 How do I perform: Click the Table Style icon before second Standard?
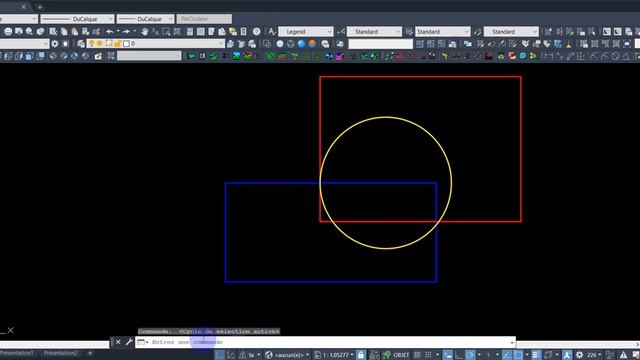pos(409,31)
